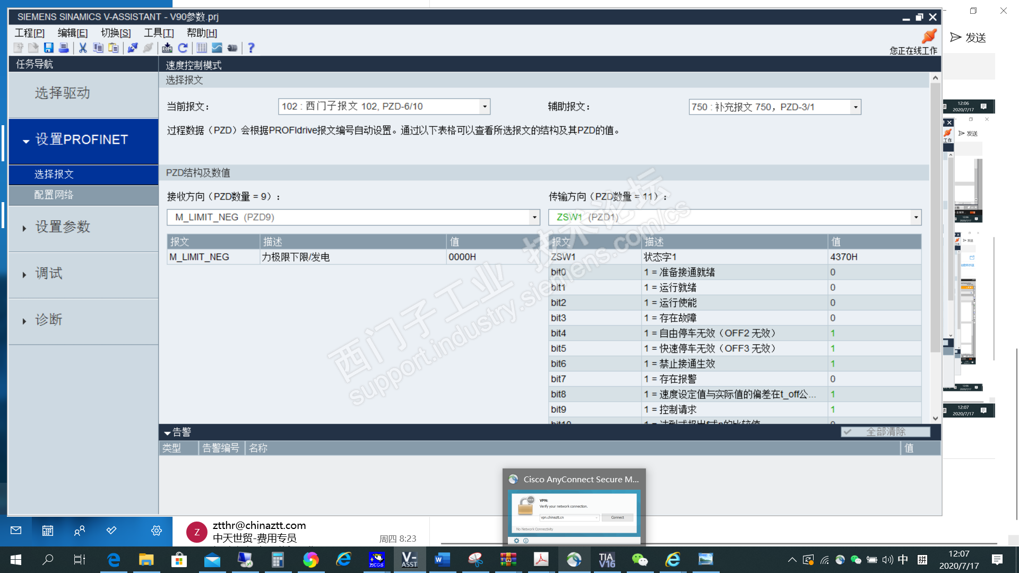
Task: Select the bit7 存在报警 row
Action: [x=735, y=379]
